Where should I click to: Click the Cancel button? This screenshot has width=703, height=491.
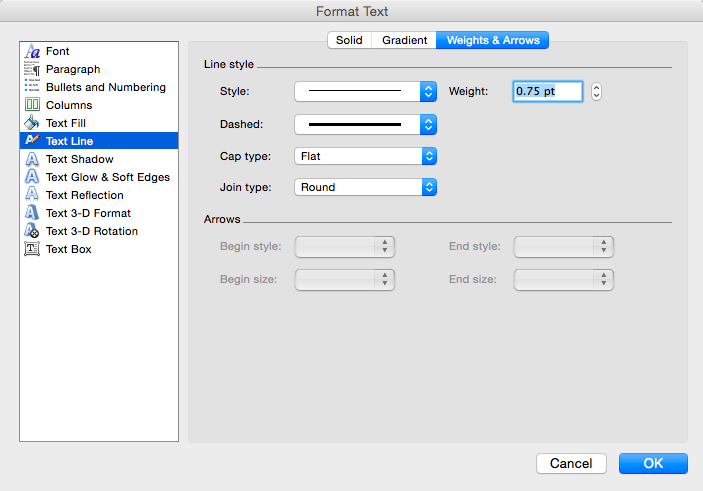(x=571, y=463)
